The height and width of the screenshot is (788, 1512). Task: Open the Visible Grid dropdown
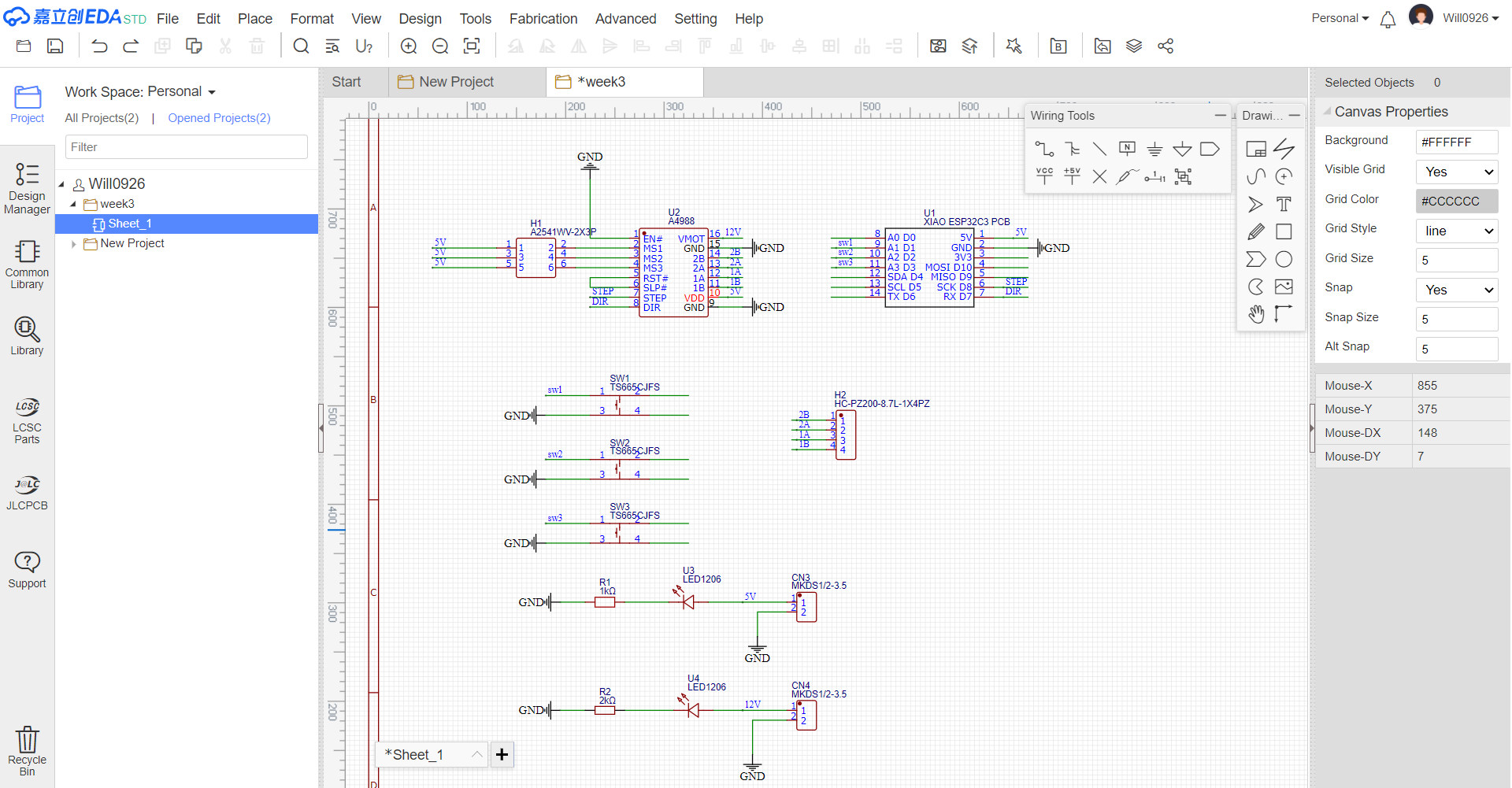(1456, 172)
